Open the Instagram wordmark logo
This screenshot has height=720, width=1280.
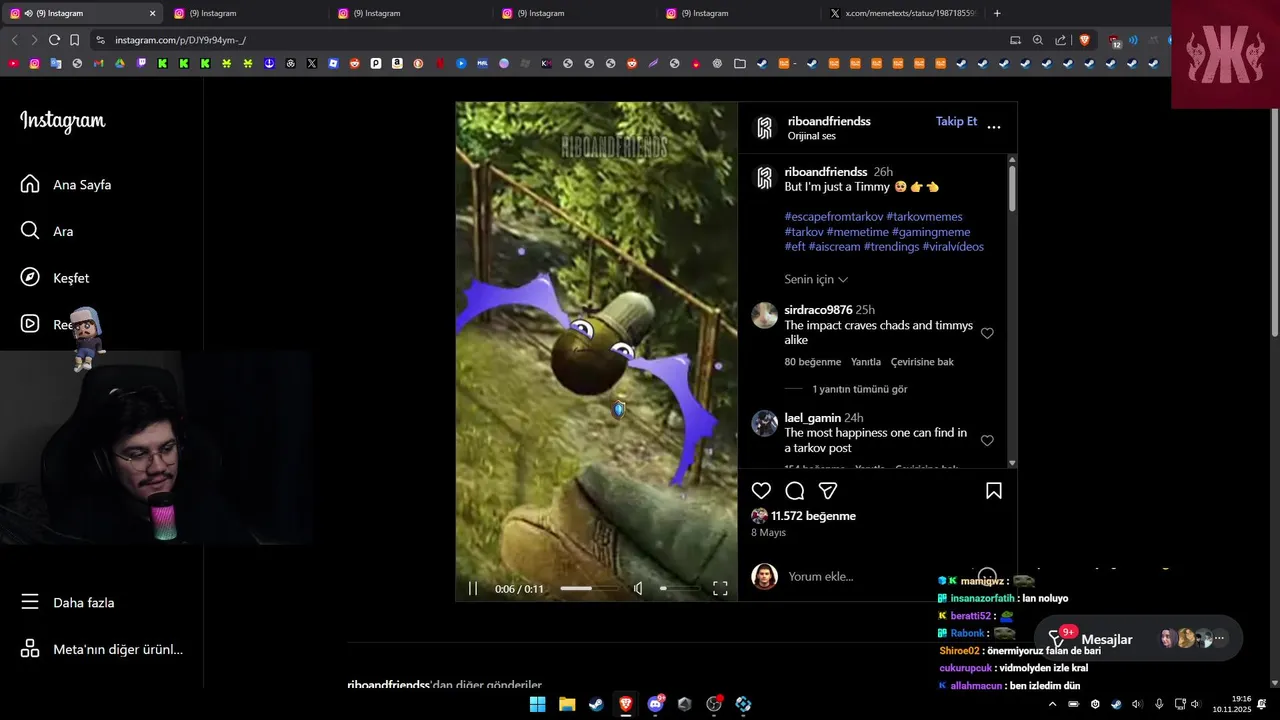pyautogui.click(x=62, y=121)
